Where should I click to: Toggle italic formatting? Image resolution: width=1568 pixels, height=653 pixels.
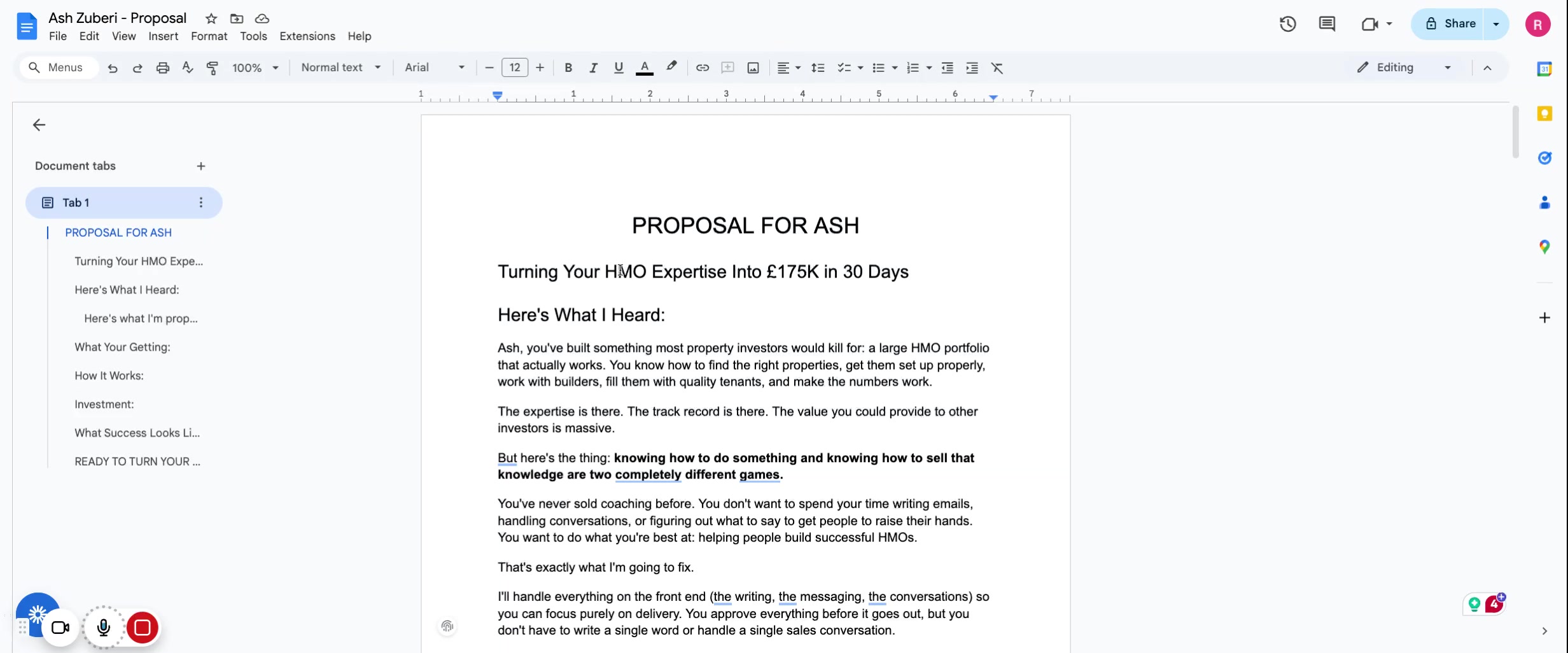pos(593,68)
